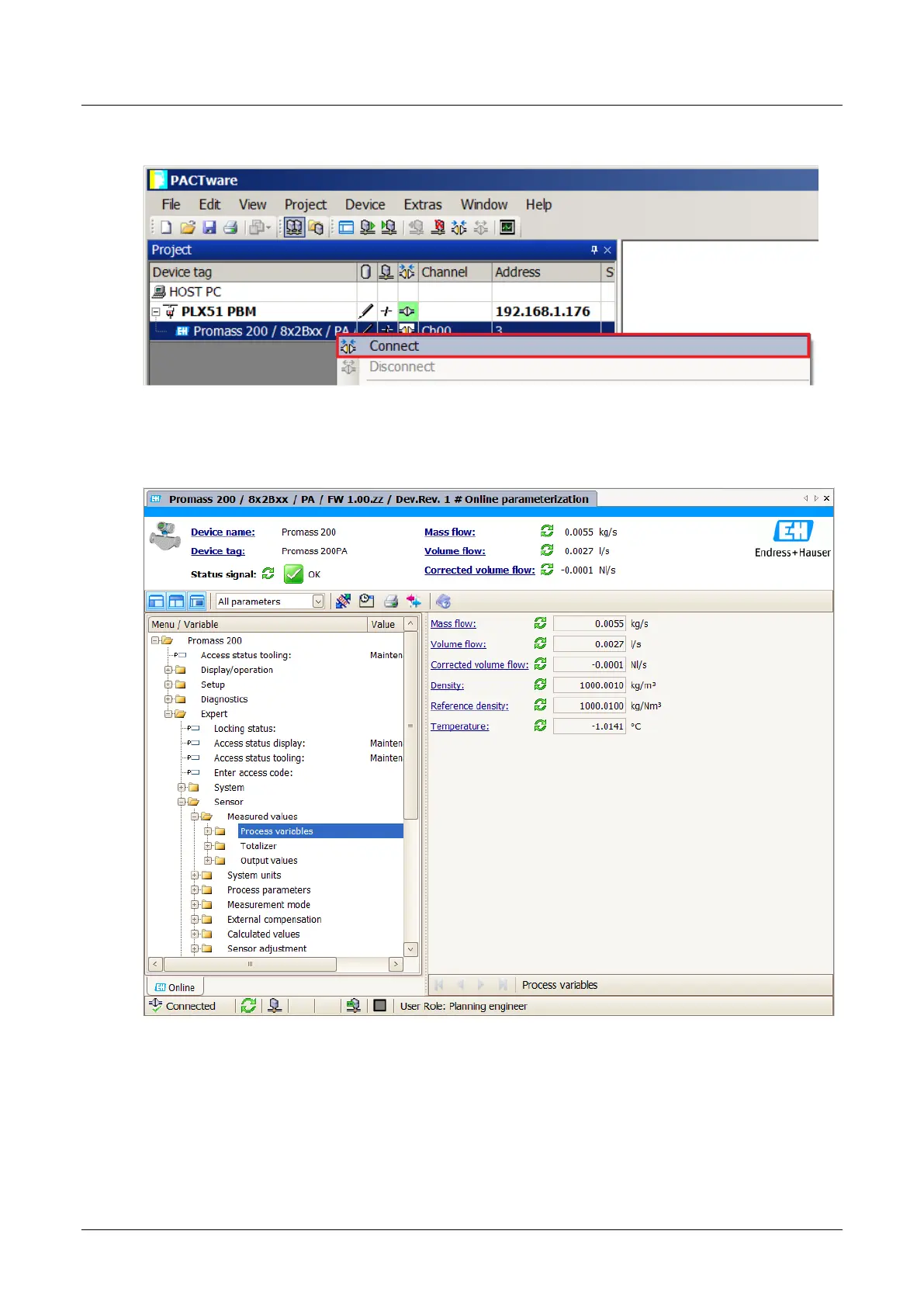Click the Open project folder icon
The height and width of the screenshot is (1307, 924).
(x=188, y=227)
